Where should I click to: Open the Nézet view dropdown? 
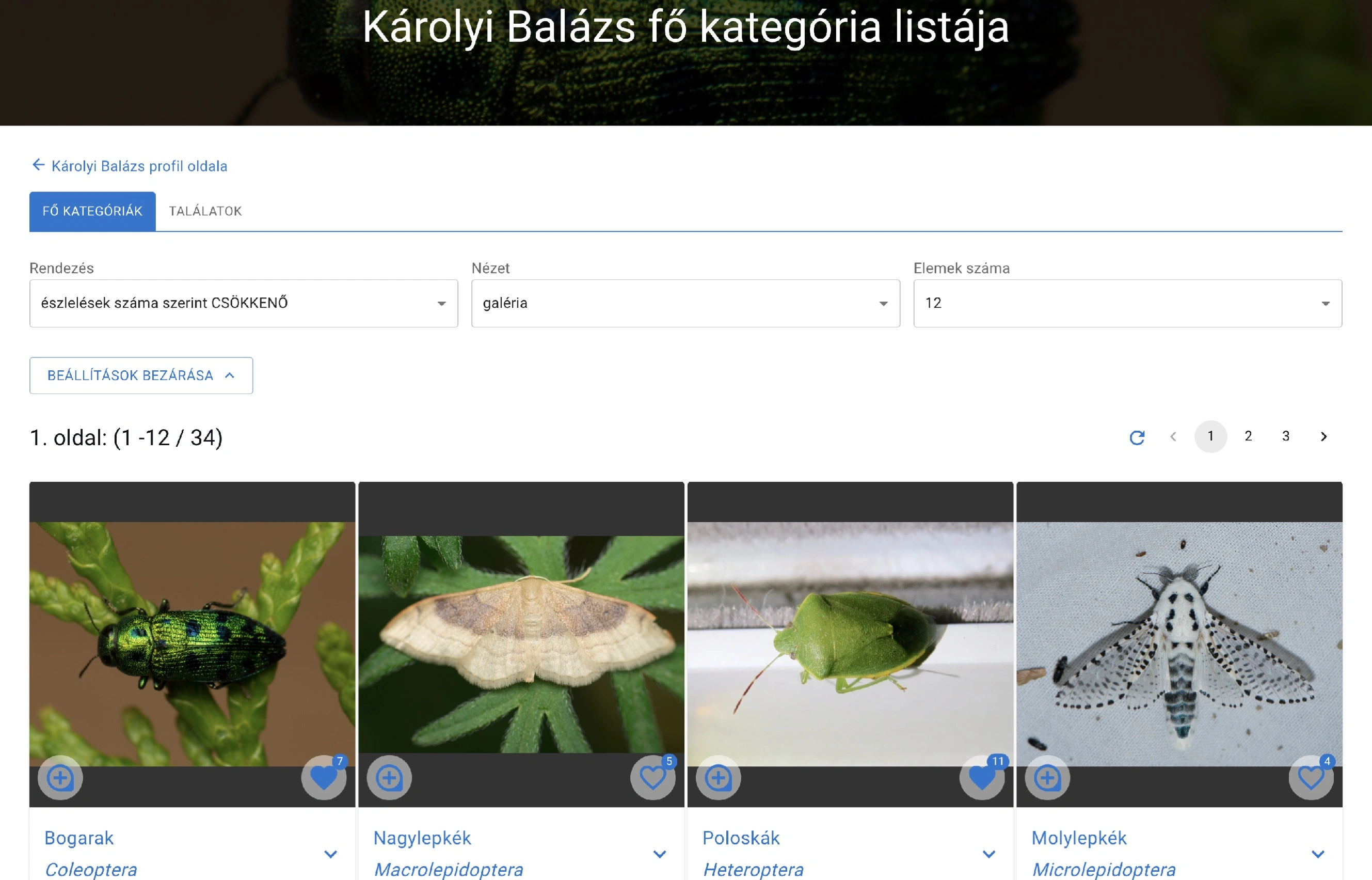(685, 304)
